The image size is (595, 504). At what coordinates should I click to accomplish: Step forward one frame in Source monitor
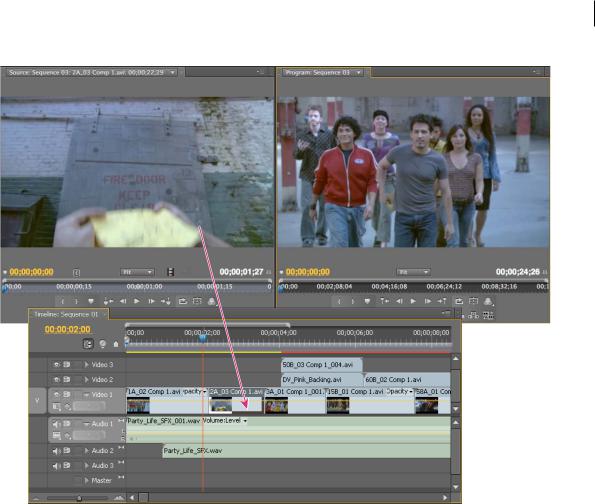151,301
